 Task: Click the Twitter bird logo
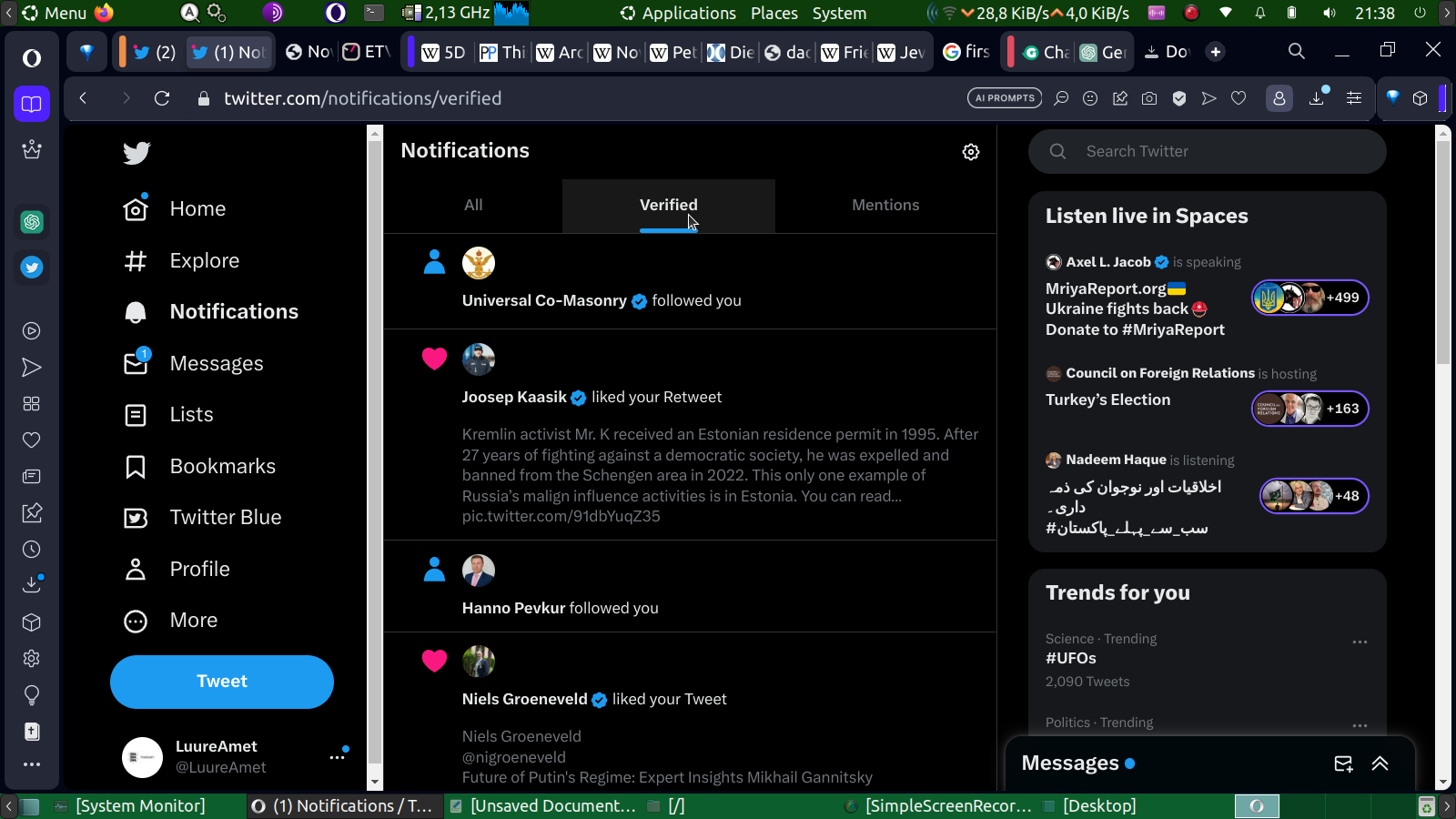pyautogui.click(x=136, y=153)
